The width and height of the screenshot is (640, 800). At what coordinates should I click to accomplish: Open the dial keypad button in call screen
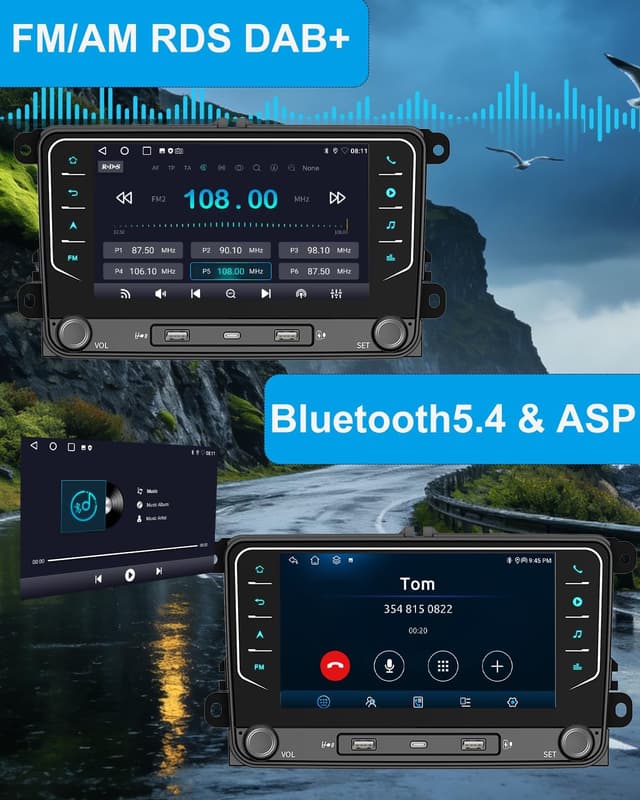pos(443,666)
